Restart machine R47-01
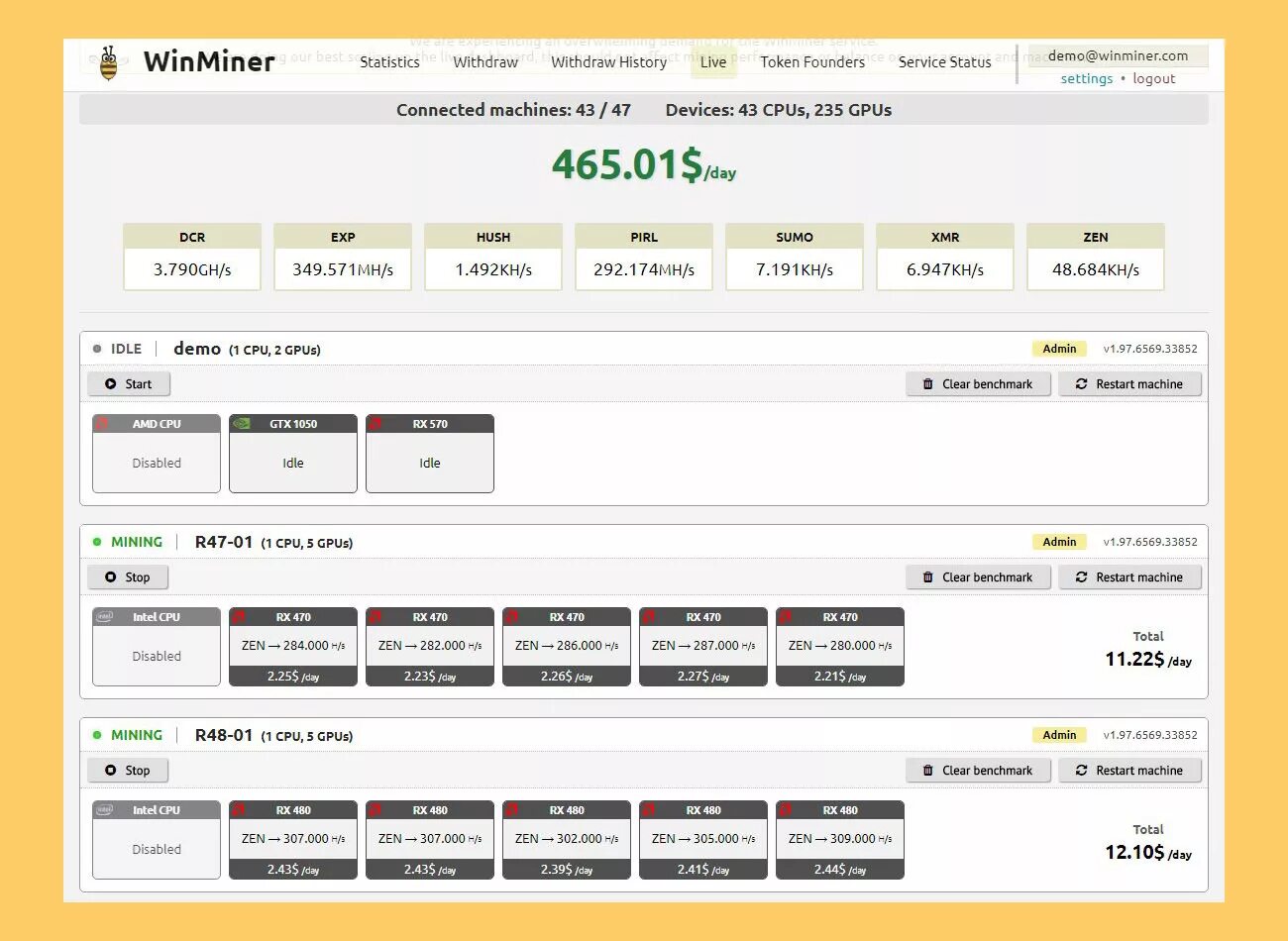 tap(1129, 576)
